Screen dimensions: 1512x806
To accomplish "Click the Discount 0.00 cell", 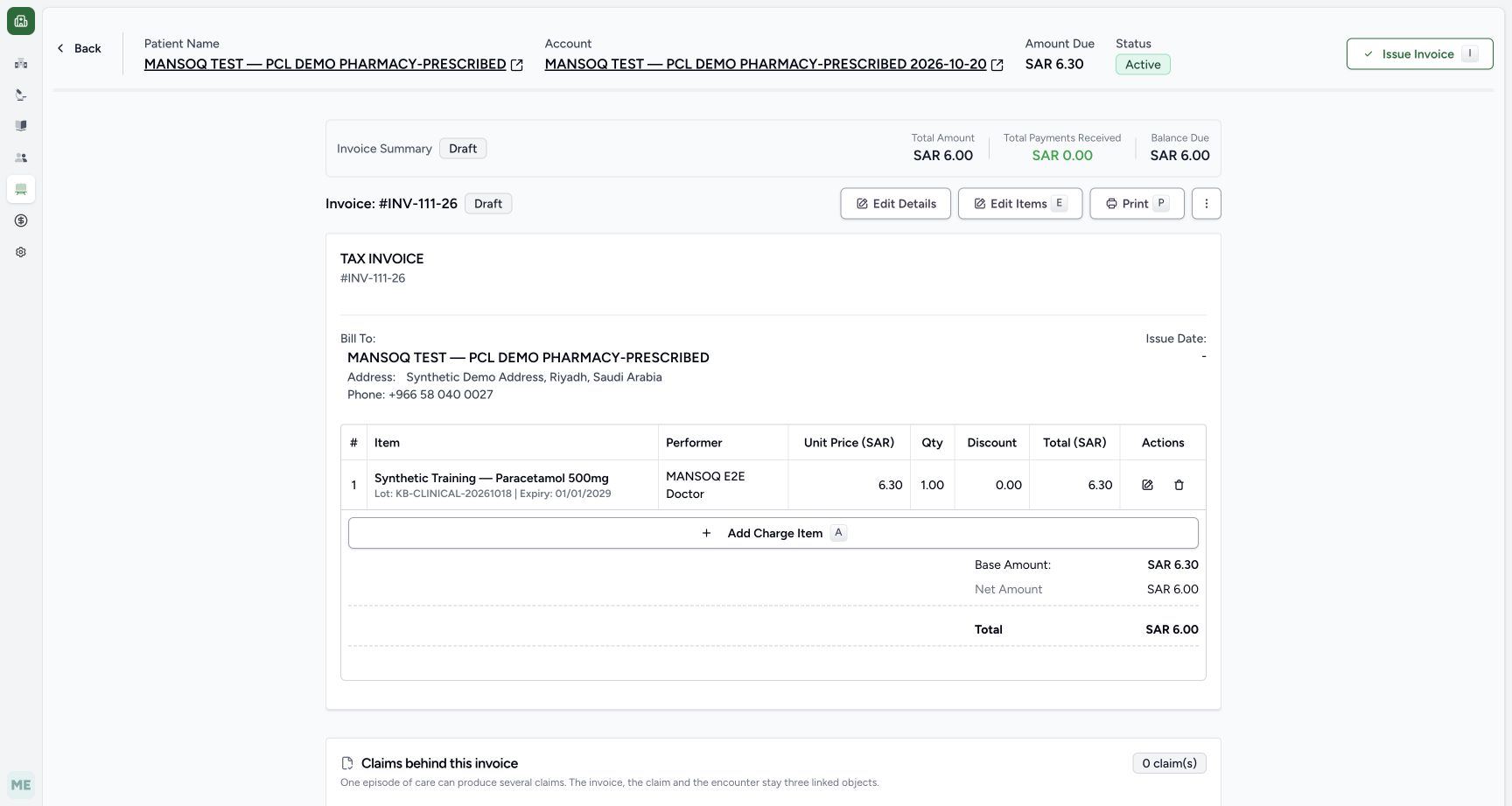I will tap(991, 485).
